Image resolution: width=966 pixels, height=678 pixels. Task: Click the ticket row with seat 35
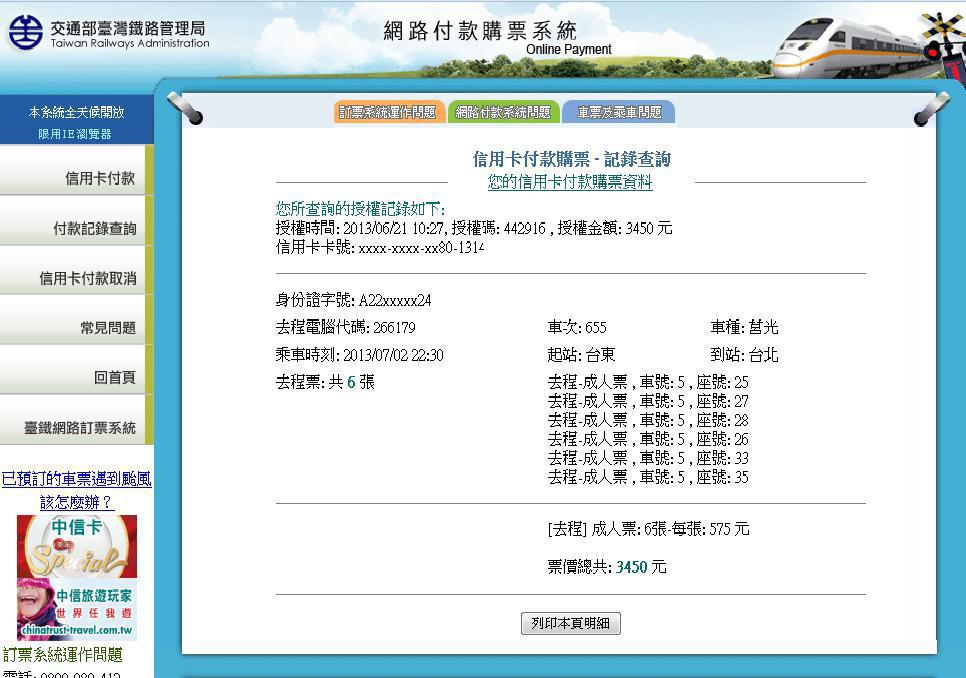648,477
